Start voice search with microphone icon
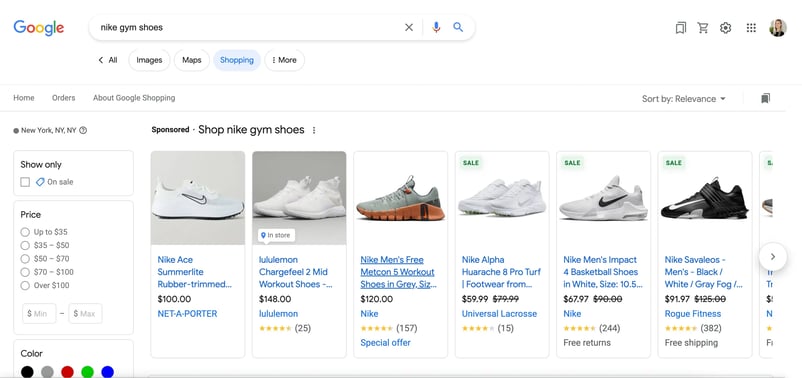The image size is (802, 378). [436, 28]
